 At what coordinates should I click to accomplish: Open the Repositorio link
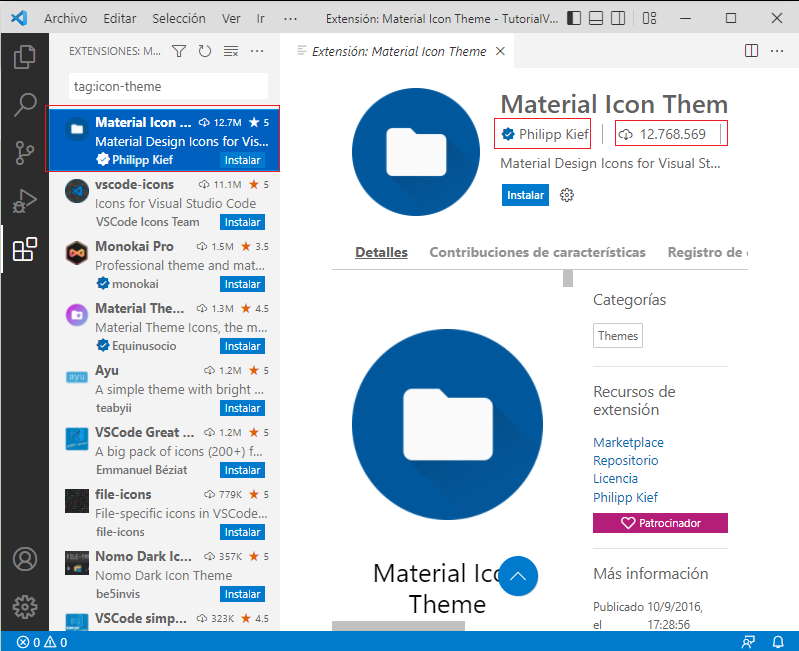point(625,460)
